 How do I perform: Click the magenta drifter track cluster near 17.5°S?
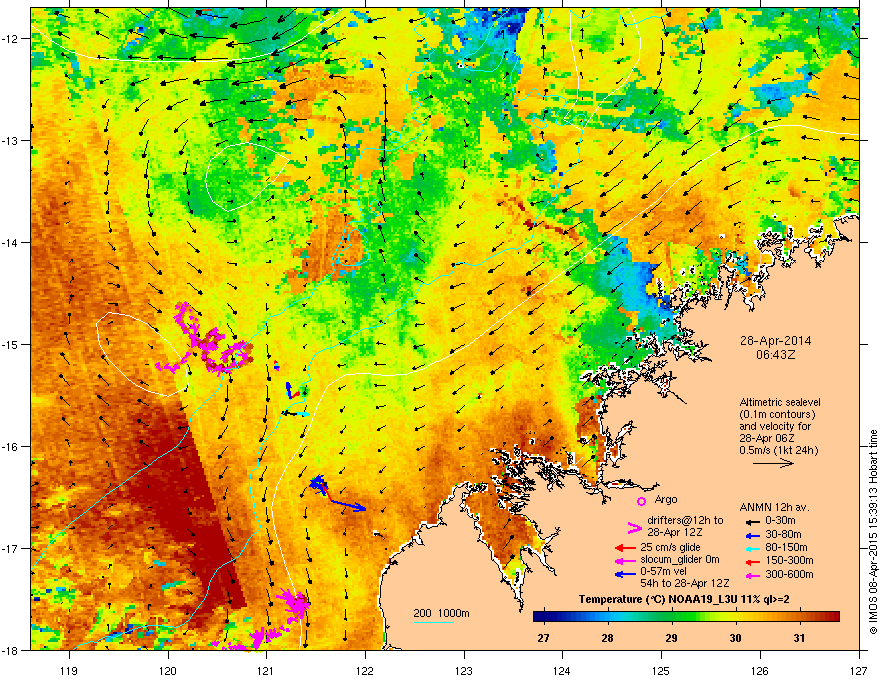click(293, 604)
